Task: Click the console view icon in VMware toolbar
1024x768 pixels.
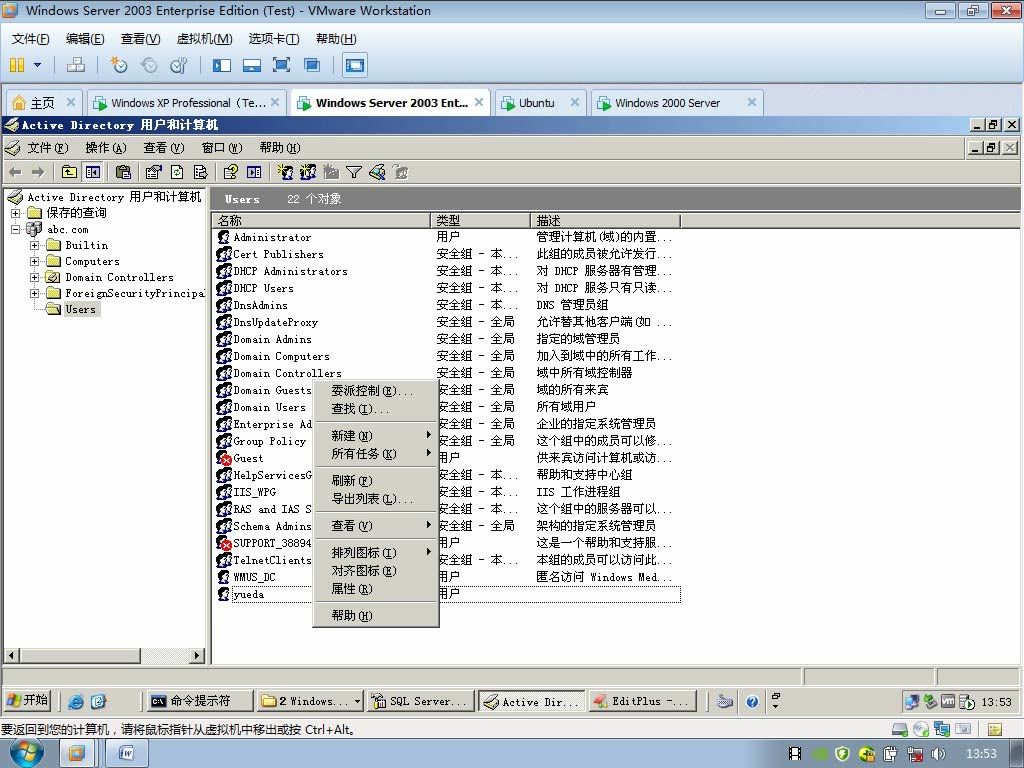Action: click(355, 65)
